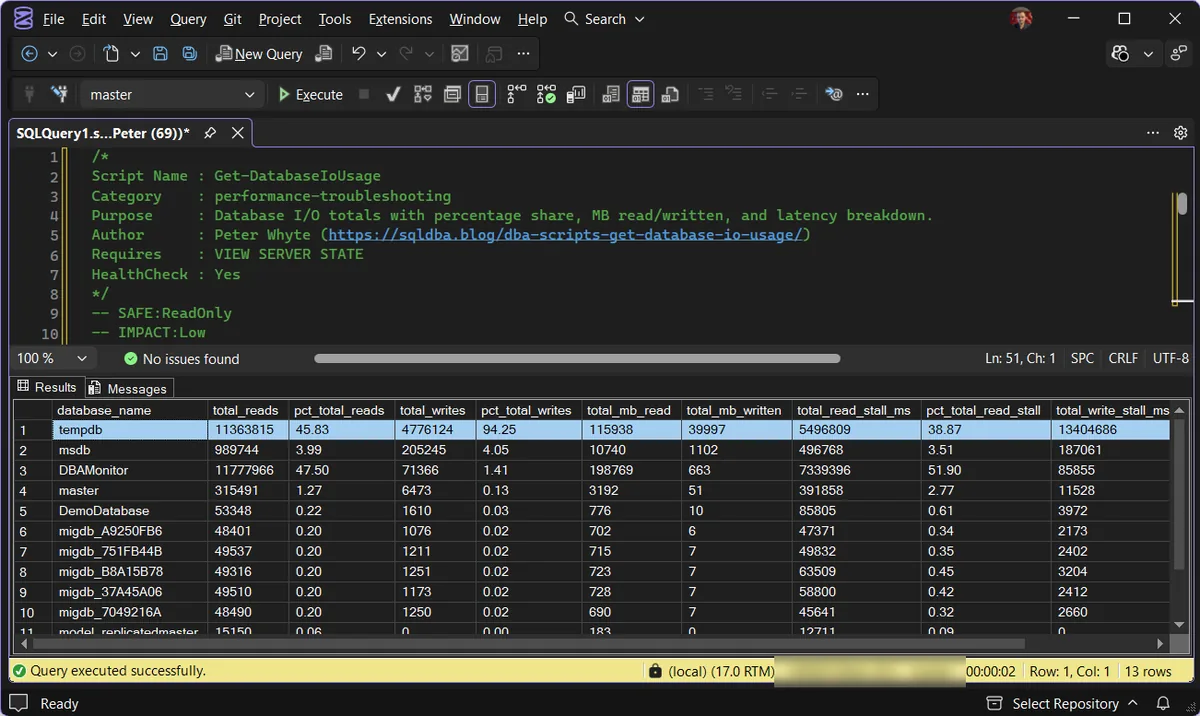Open the Extensions menu
The height and width of the screenshot is (716, 1200).
pyautogui.click(x=400, y=19)
